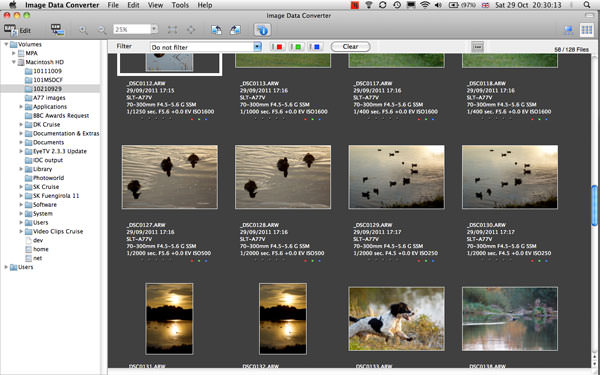Toggle the image information panel button

coord(262,30)
